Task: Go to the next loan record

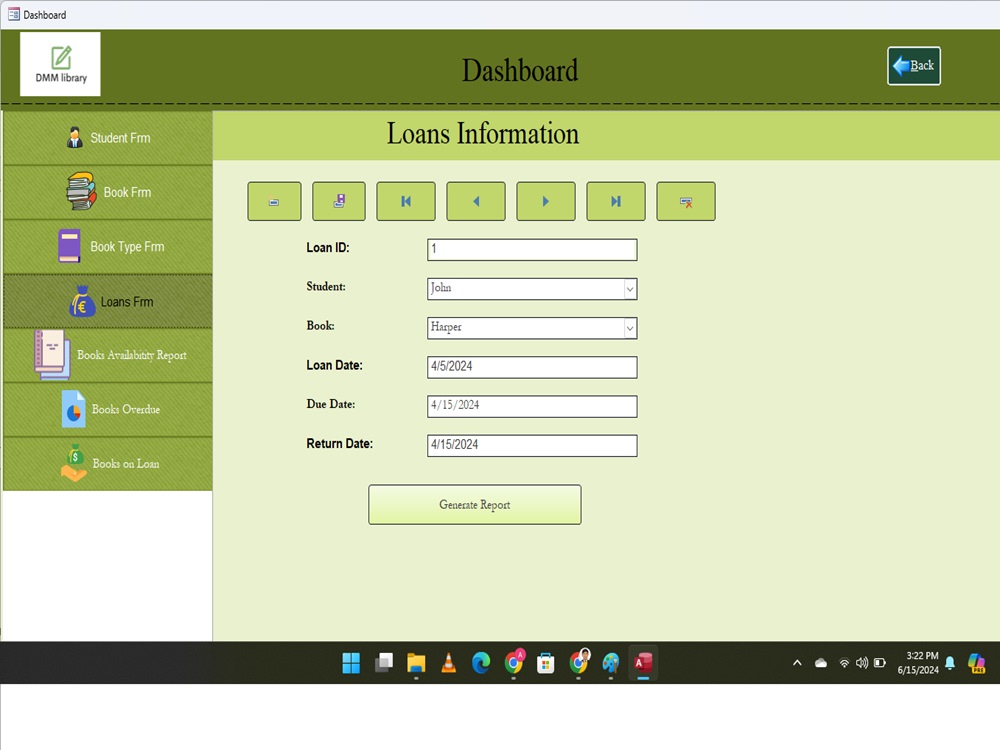Action: tap(546, 202)
